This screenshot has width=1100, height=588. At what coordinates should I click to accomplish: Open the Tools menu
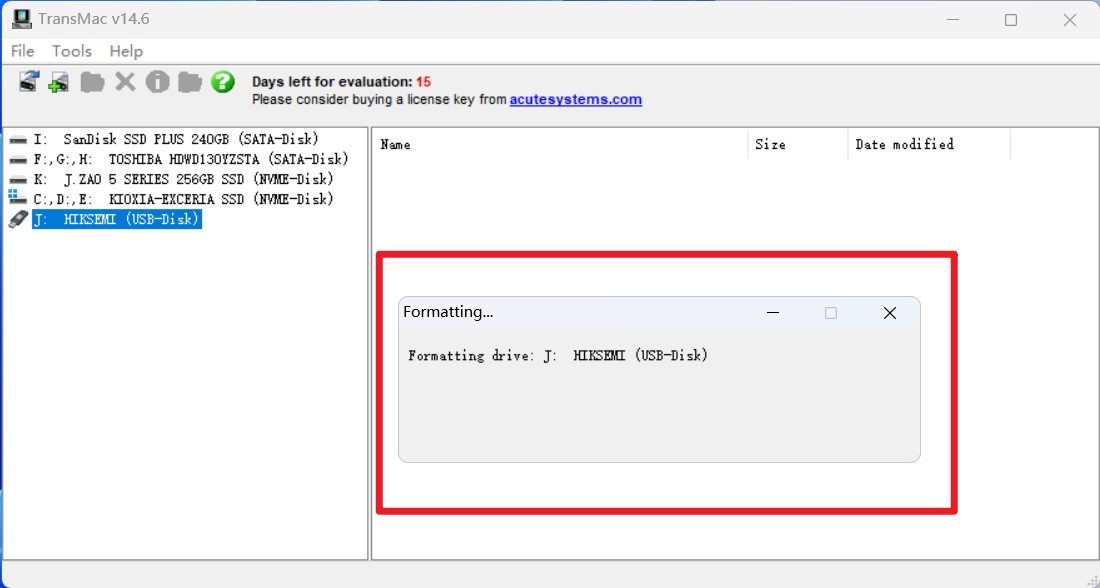point(72,51)
